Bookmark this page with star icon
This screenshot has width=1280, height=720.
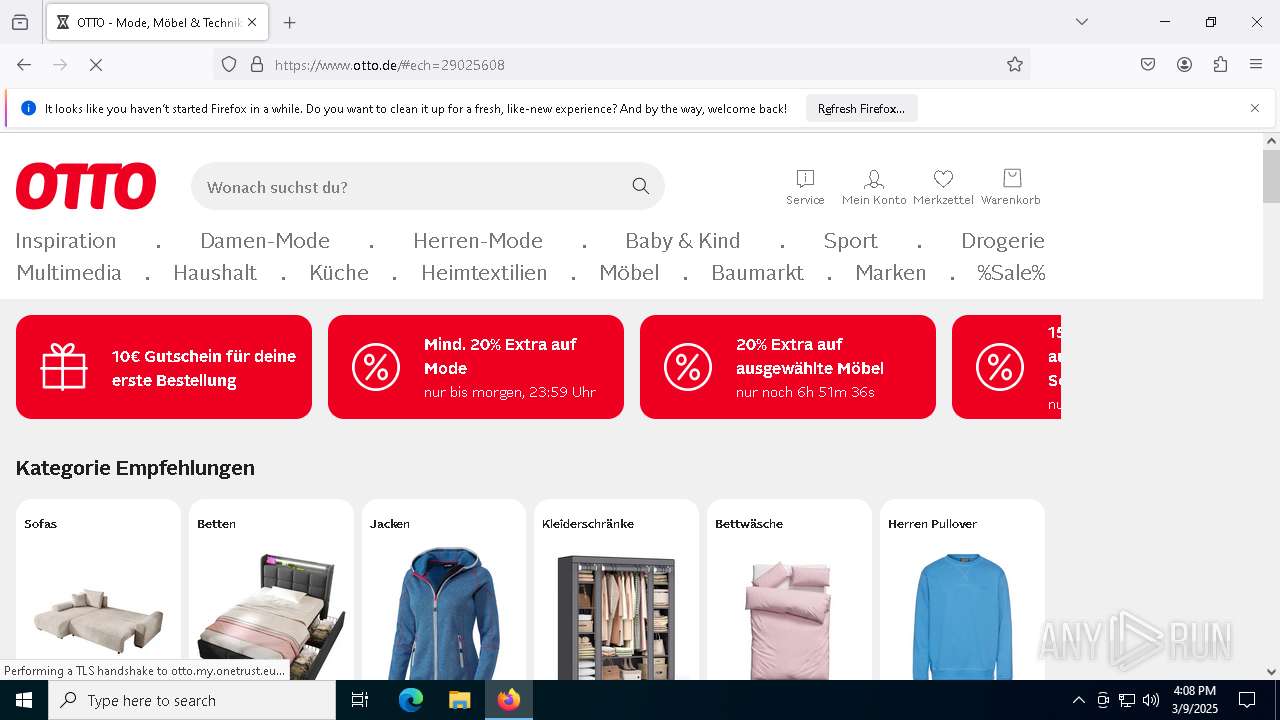1015,65
